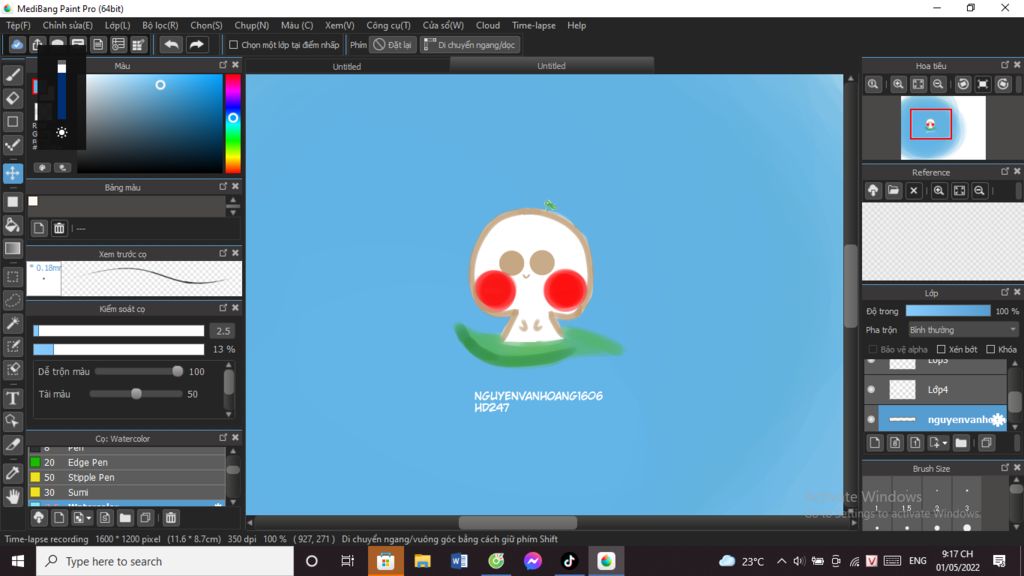Select the Sumi brush
The image size is (1024, 576).
[127, 492]
